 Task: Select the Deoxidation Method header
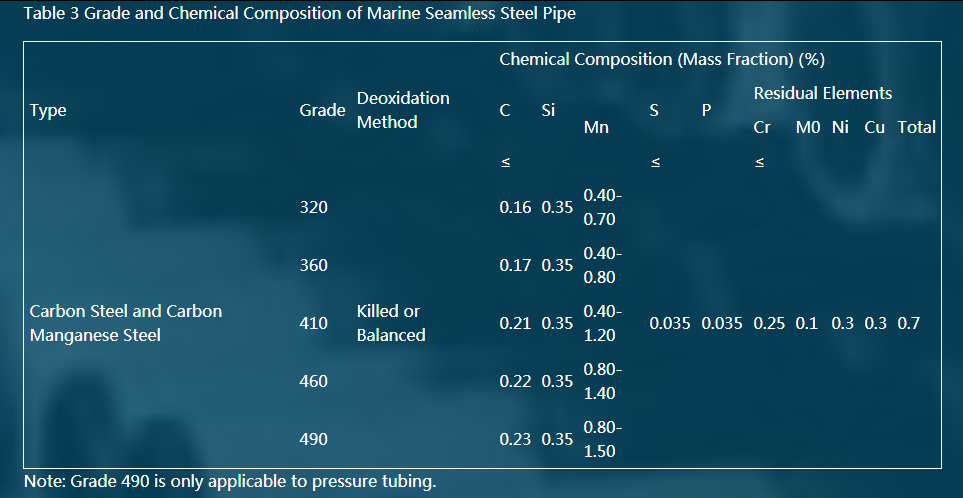[x=404, y=111]
